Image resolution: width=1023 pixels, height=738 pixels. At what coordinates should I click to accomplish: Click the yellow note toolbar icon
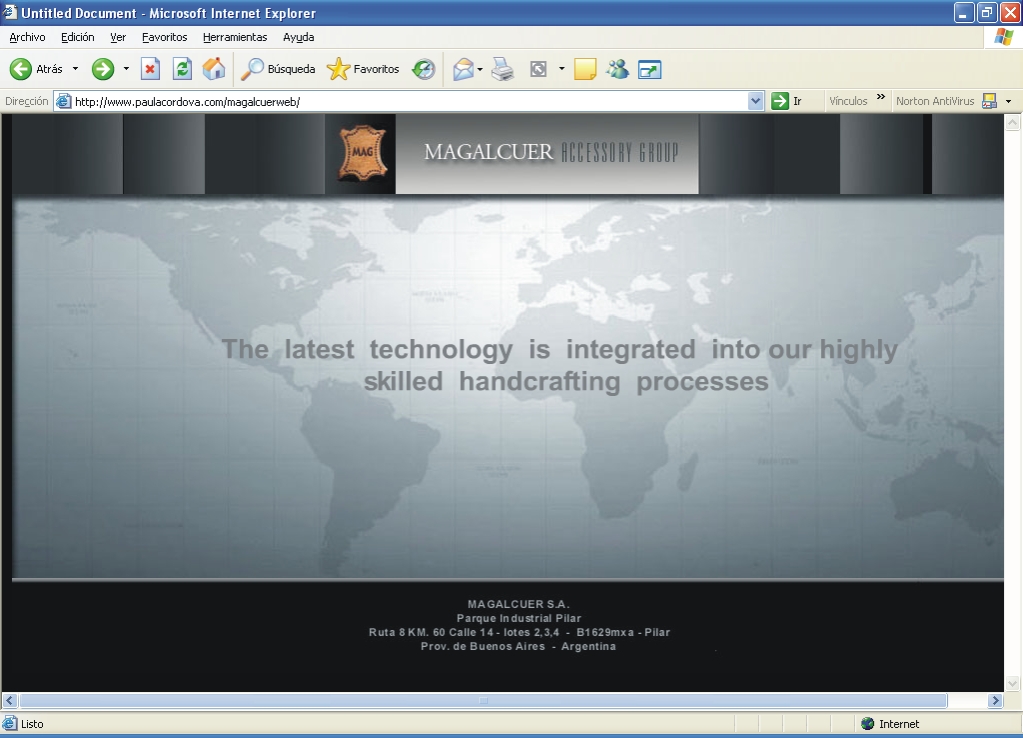point(585,69)
